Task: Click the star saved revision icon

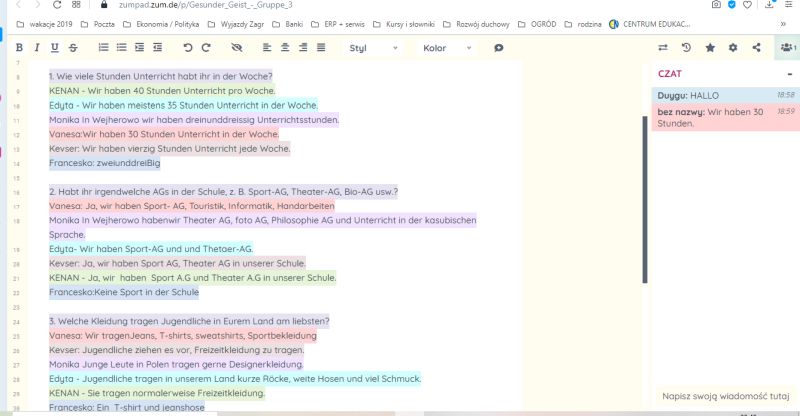Action: coord(710,47)
